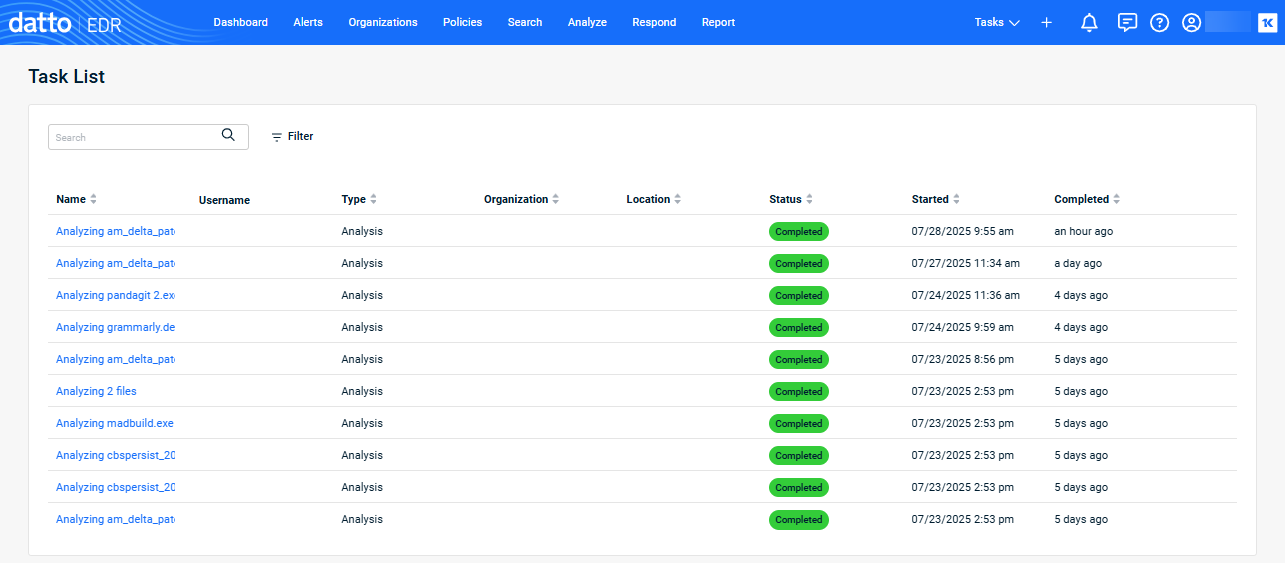Click the plus icon in header
Image resolution: width=1285 pixels, height=563 pixels.
pyautogui.click(x=1046, y=22)
